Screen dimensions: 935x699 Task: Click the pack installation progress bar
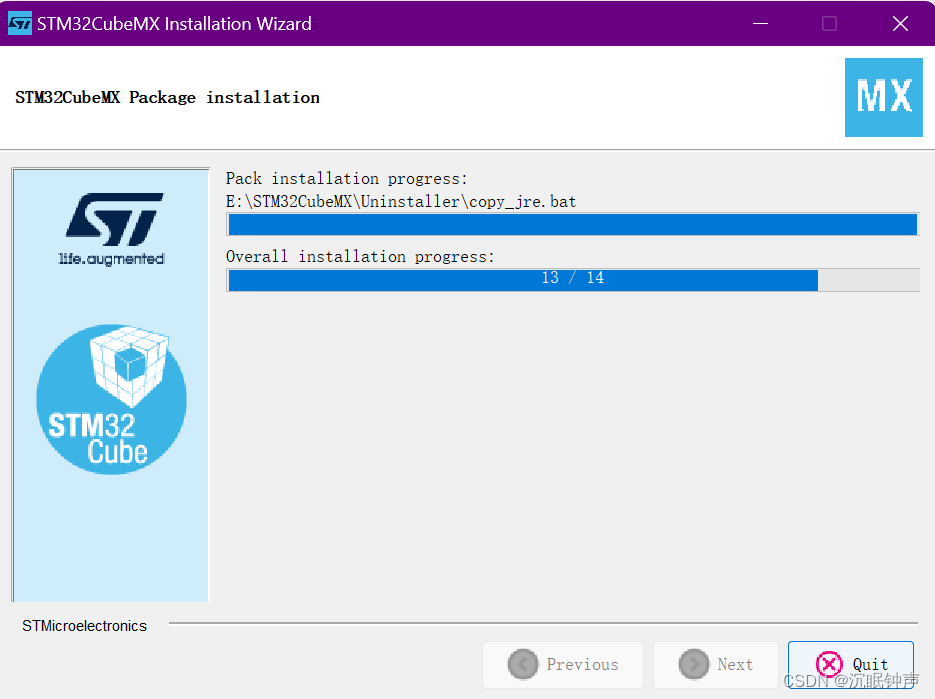(x=572, y=224)
